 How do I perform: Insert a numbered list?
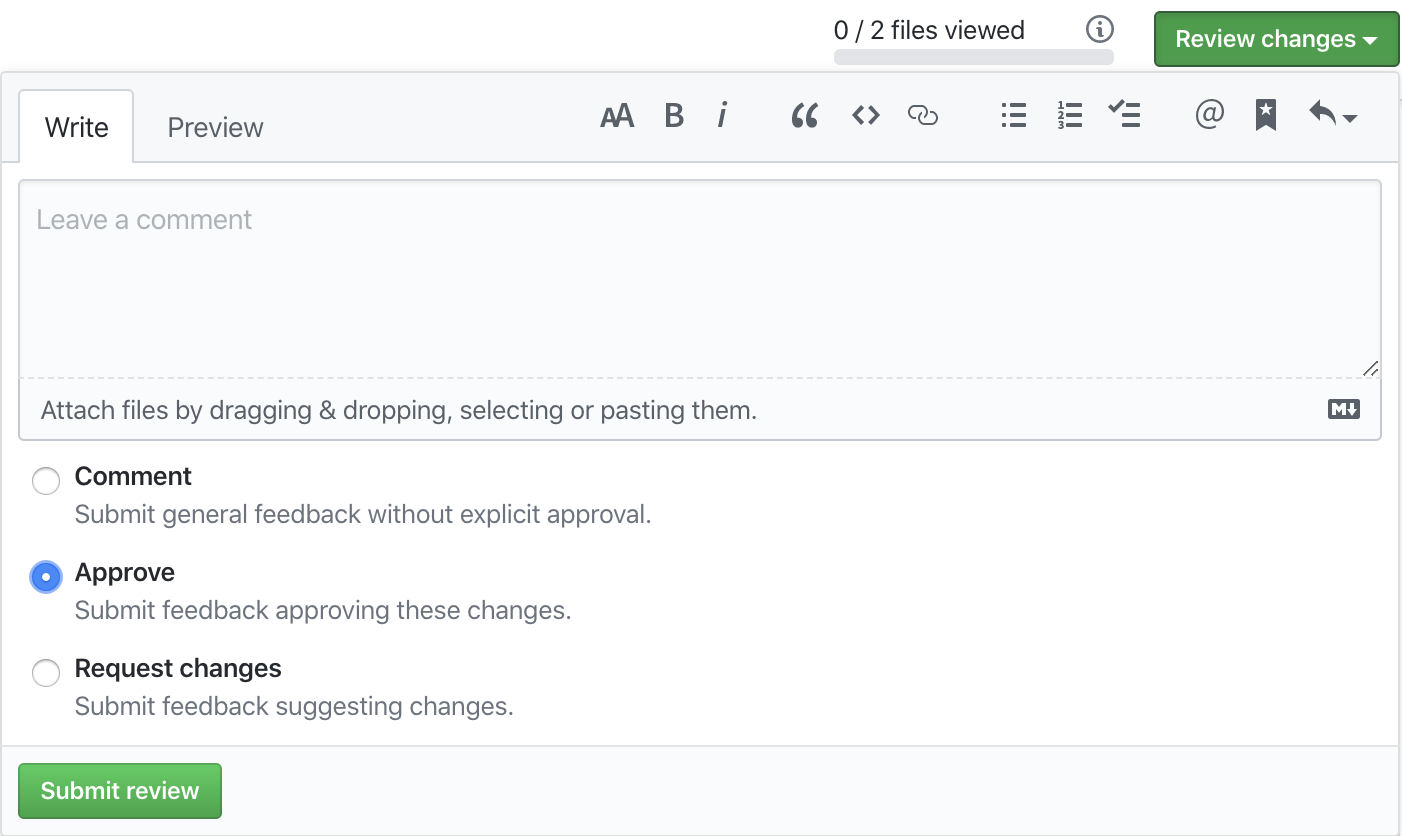point(1069,115)
